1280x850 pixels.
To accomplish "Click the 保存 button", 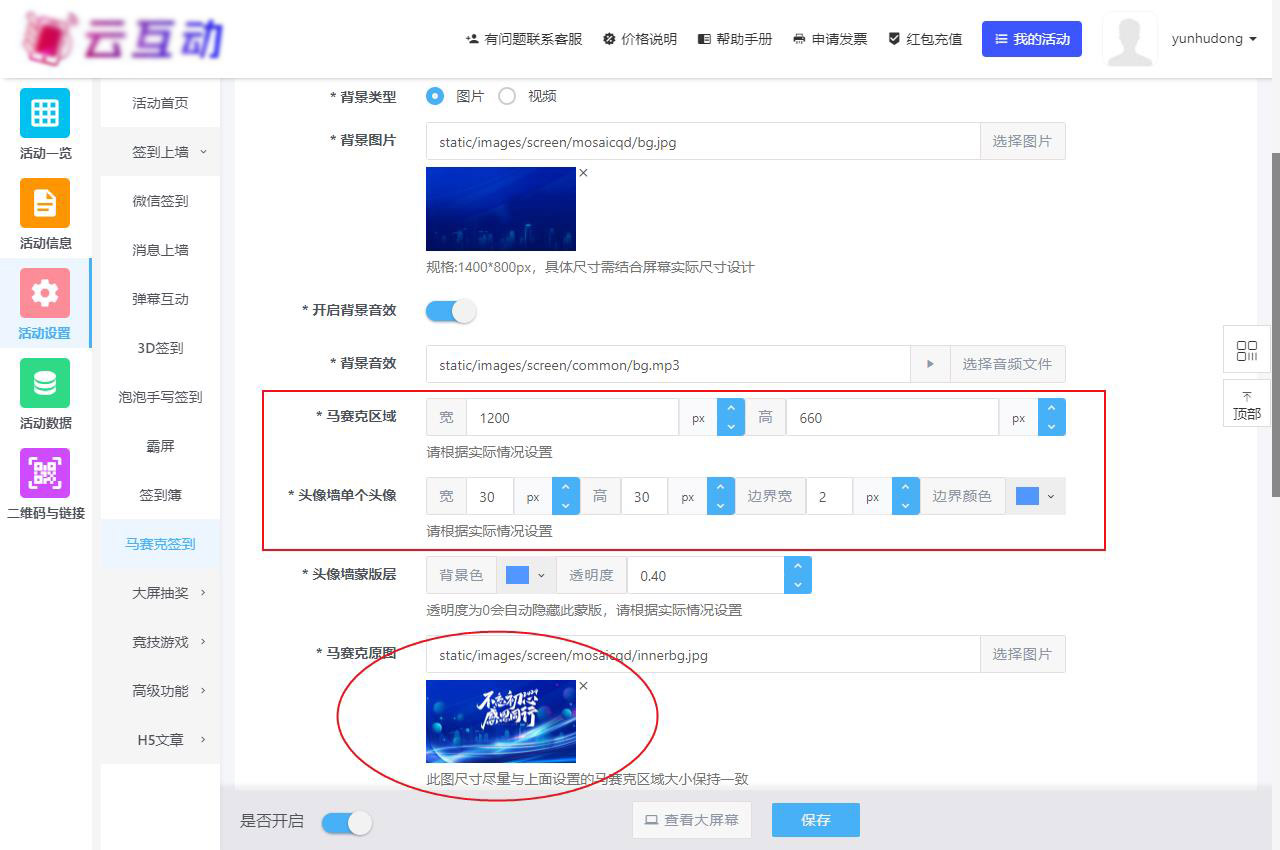I will (815, 820).
